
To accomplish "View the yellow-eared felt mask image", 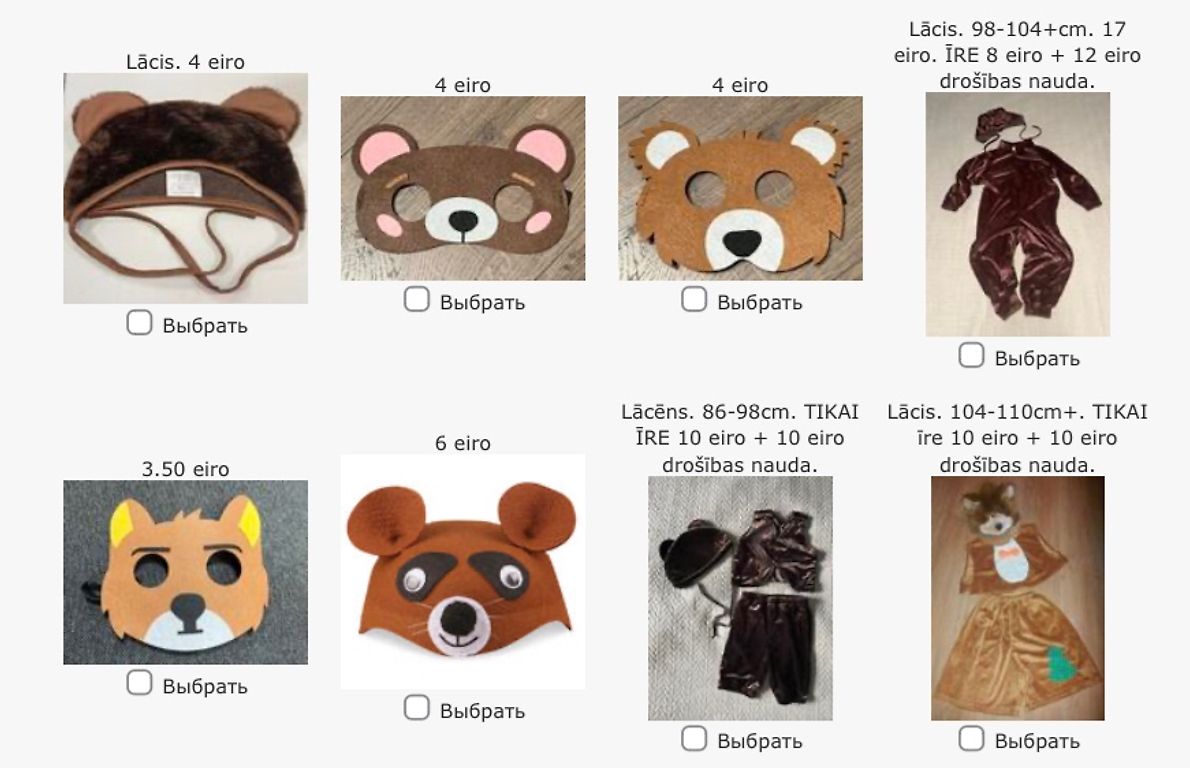I will [186, 572].
